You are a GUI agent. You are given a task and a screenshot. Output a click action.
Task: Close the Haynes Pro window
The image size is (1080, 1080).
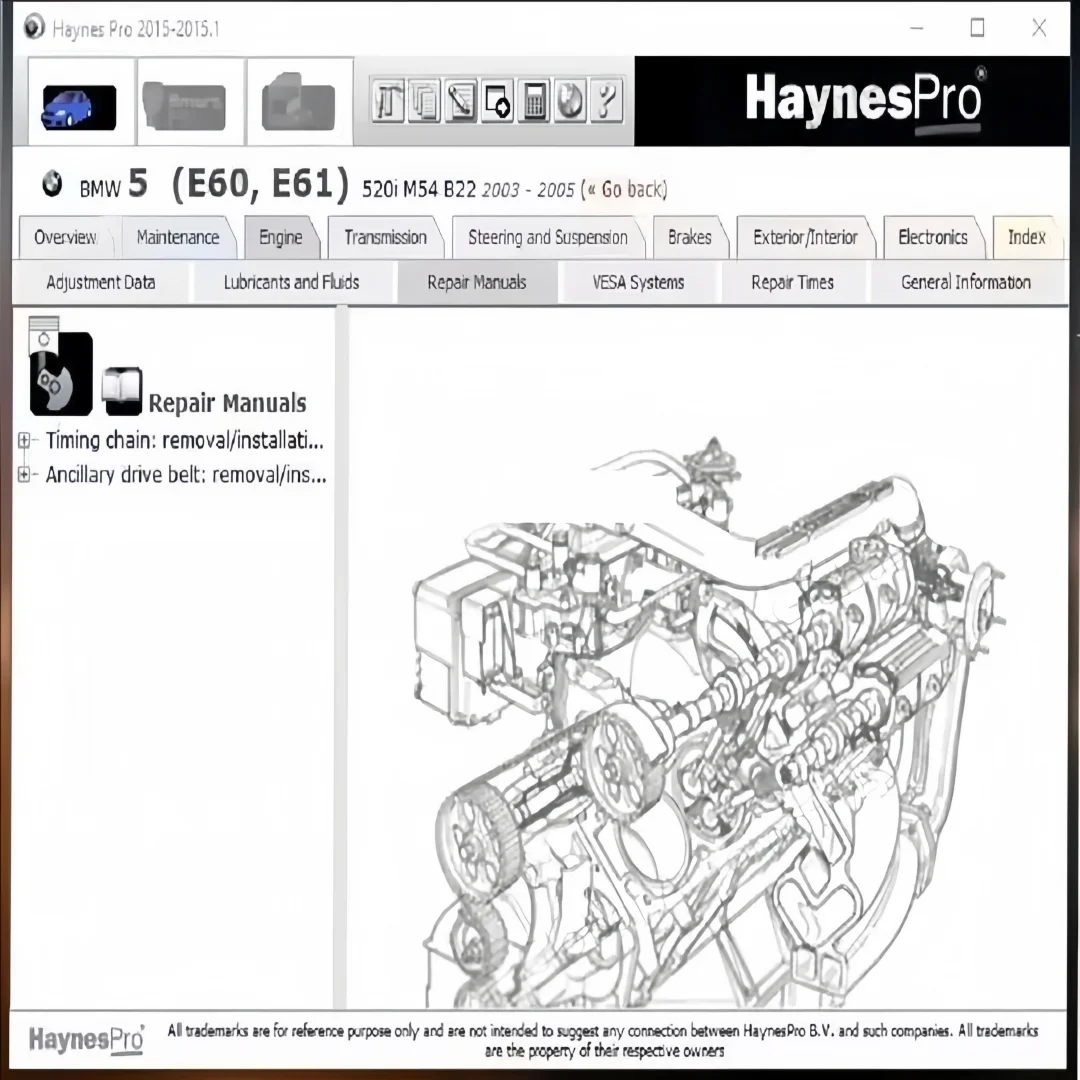(1039, 28)
